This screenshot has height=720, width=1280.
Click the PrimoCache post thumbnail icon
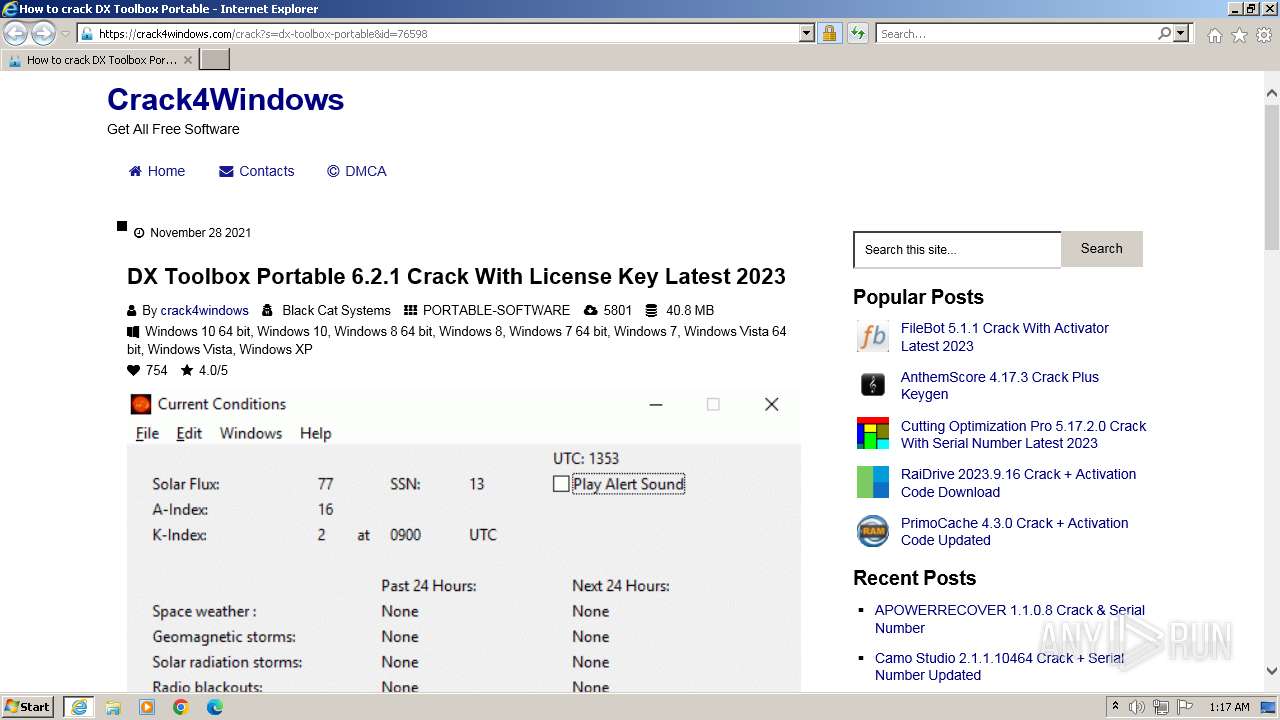(x=873, y=531)
